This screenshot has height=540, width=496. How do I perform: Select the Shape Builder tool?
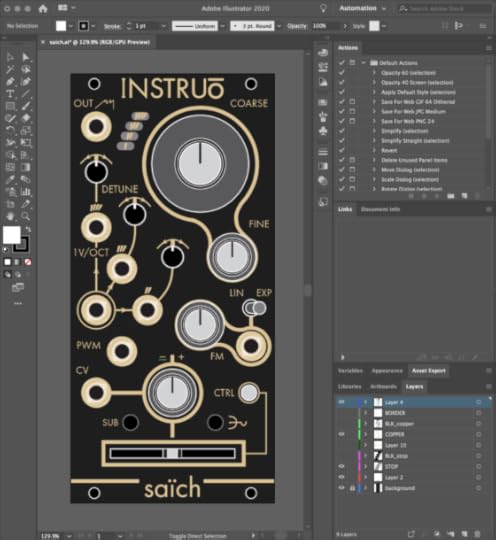point(10,155)
